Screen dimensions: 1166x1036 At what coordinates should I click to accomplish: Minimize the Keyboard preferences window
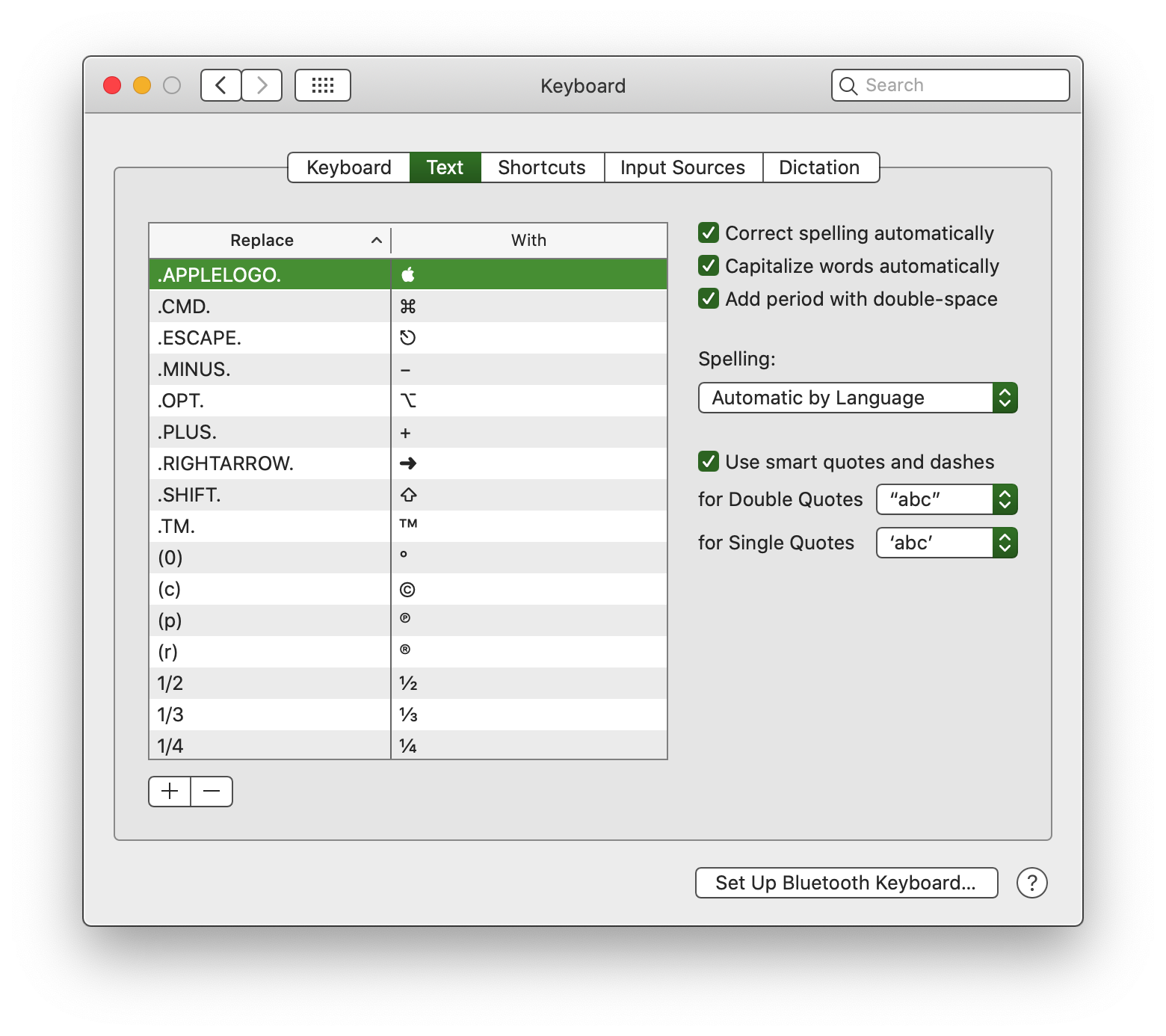click(x=142, y=85)
